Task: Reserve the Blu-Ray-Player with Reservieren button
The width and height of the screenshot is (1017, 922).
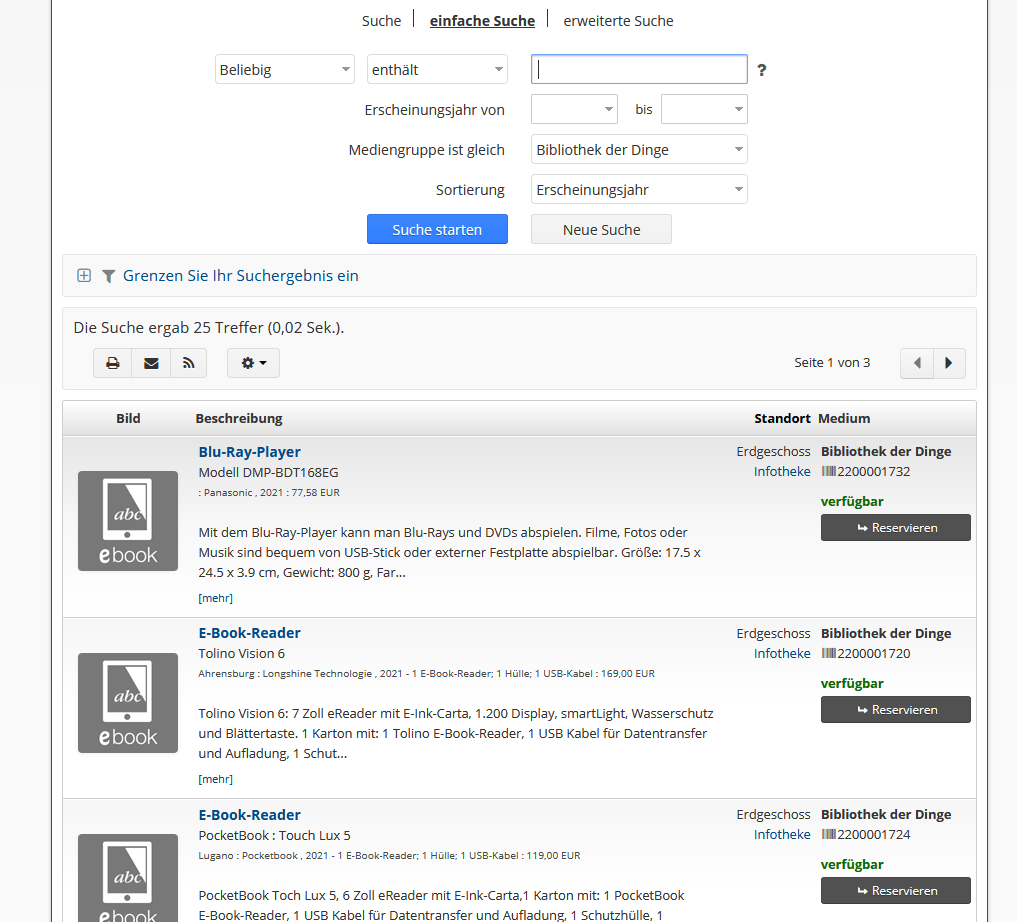Action: click(x=895, y=528)
